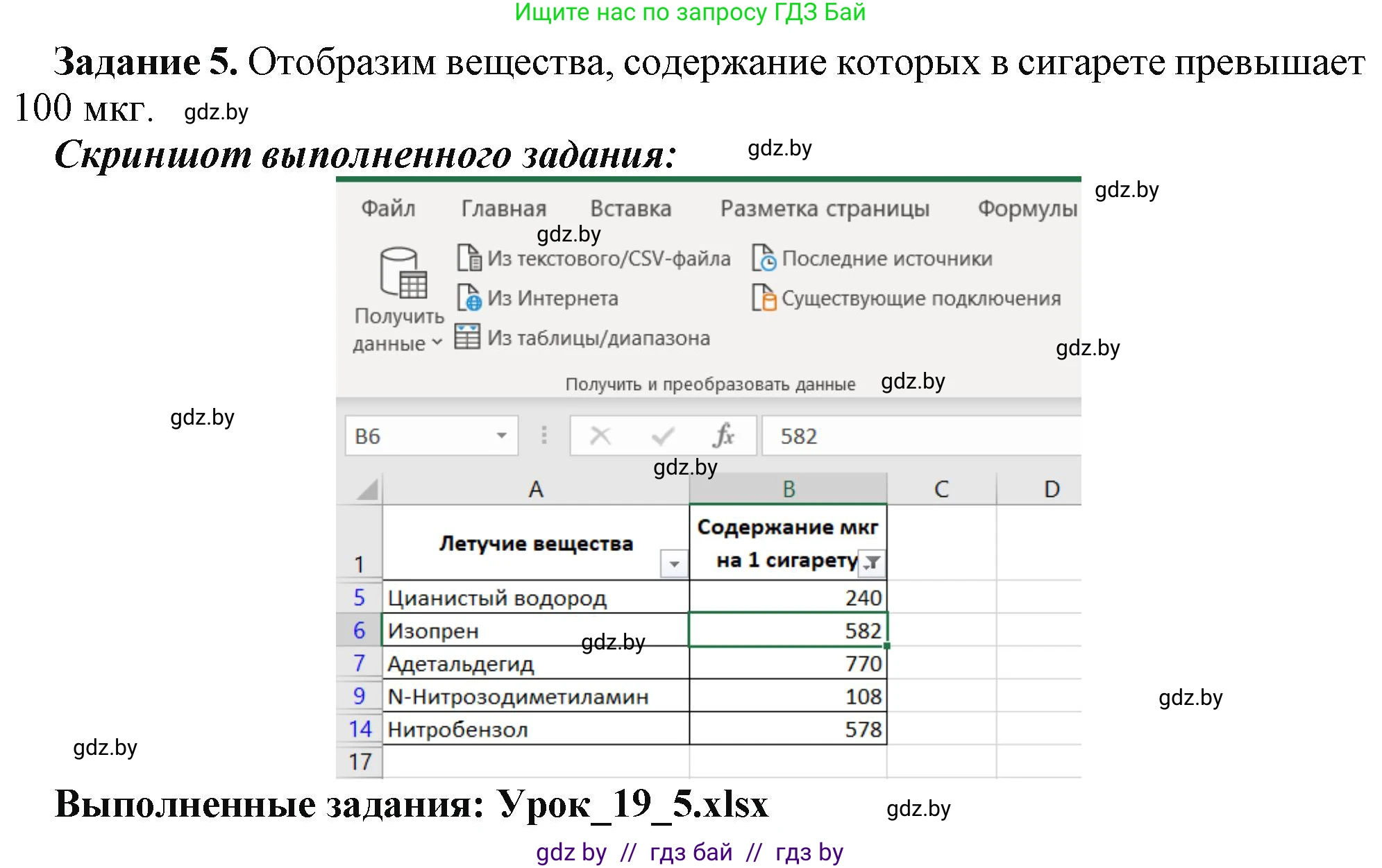Image resolution: width=1382 pixels, height=868 pixels.
Task: Expand the Name Box dropdown
Action: [502, 436]
